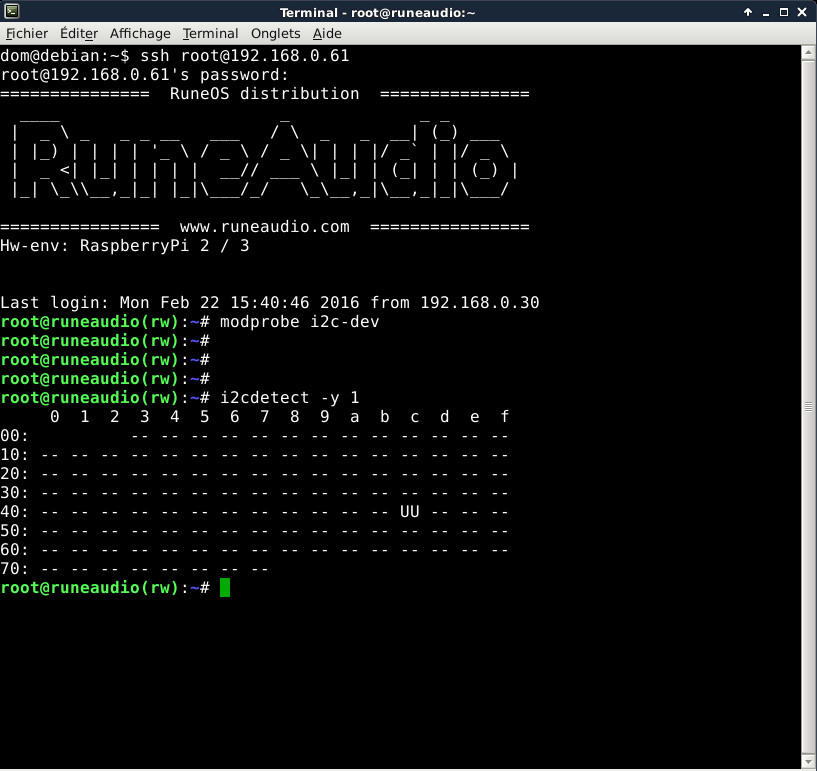Click the scrollbar down arrow
The height and width of the screenshot is (771, 817).
tap(808, 761)
